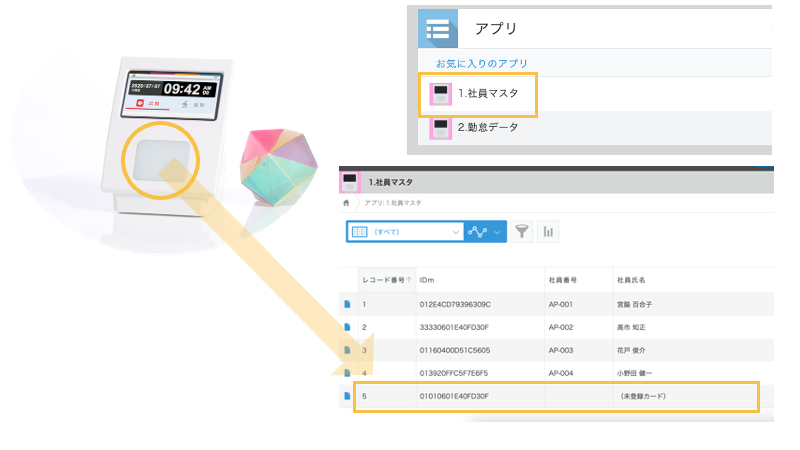Click the filter funnel icon

click(x=522, y=231)
